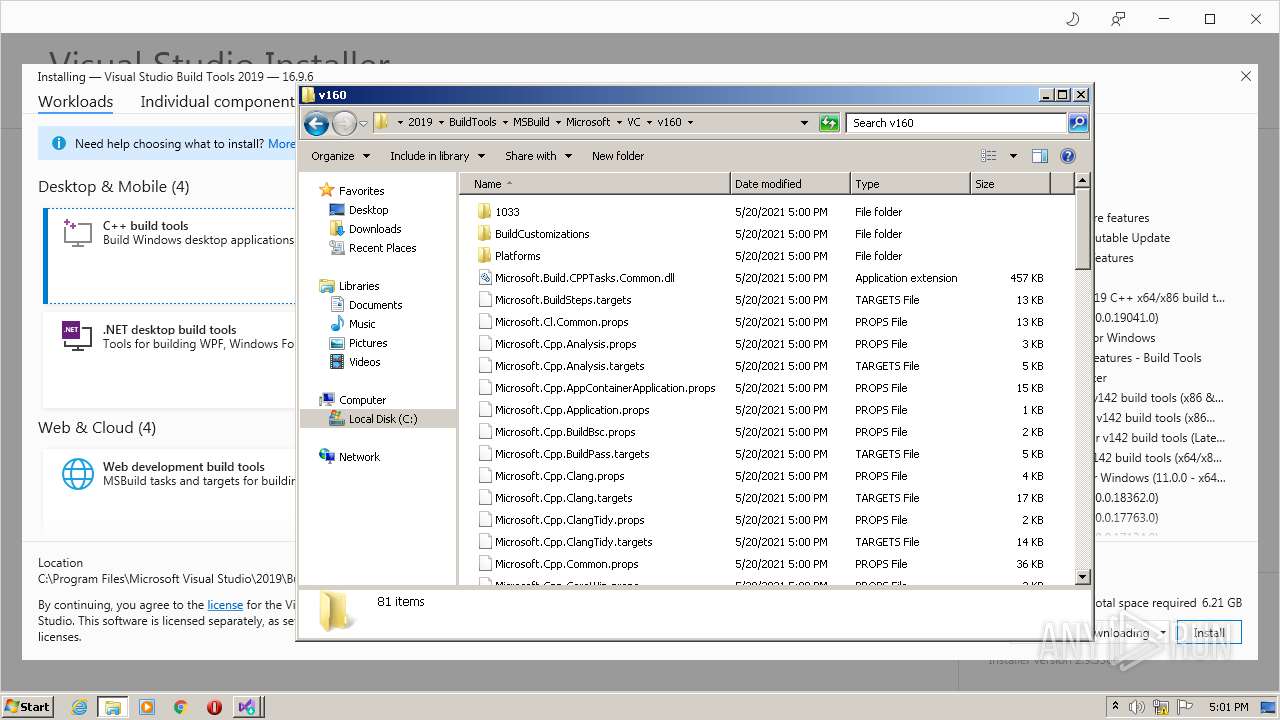The height and width of the screenshot is (720, 1280).
Task: Select Libraries in the navigation pane
Action: [359, 286]
